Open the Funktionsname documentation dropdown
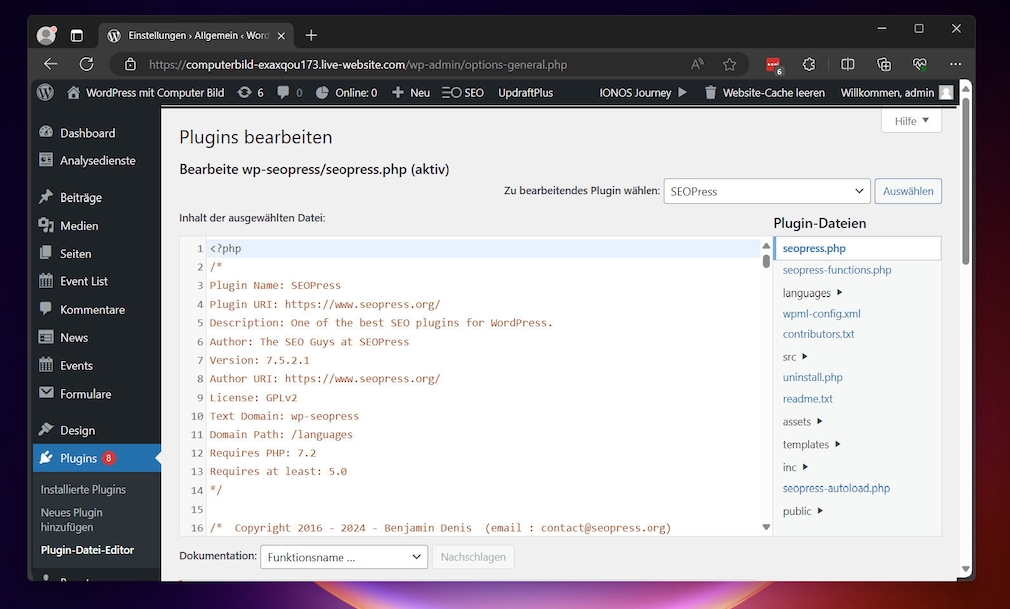Image resolution: width=1010 pixels, height=609 pixels. (343, 557)
